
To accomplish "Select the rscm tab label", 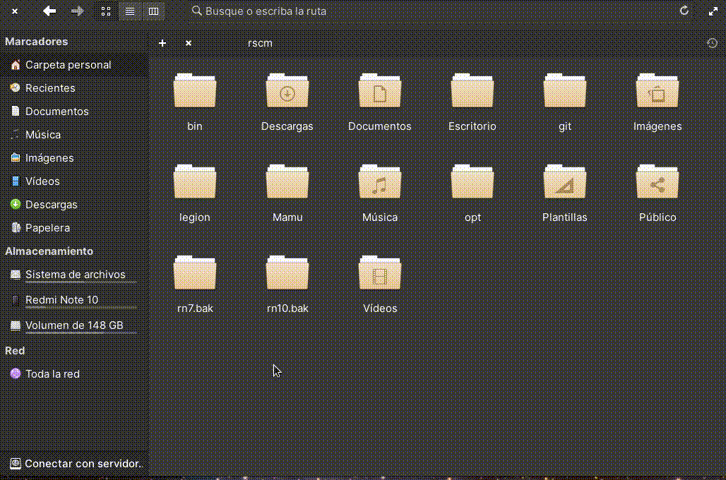I will click(x=260, y=43).
